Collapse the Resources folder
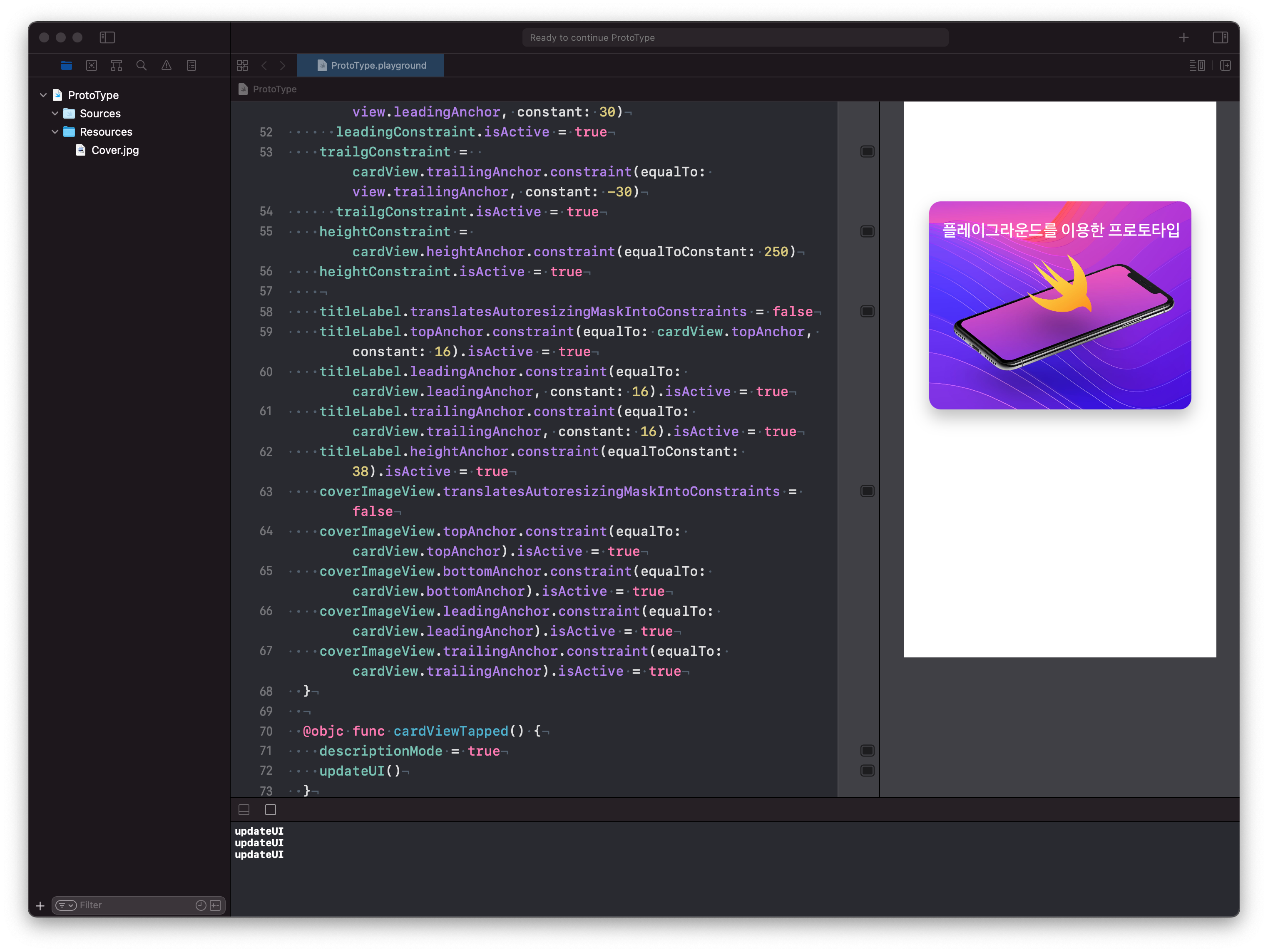 coord(55,132)
